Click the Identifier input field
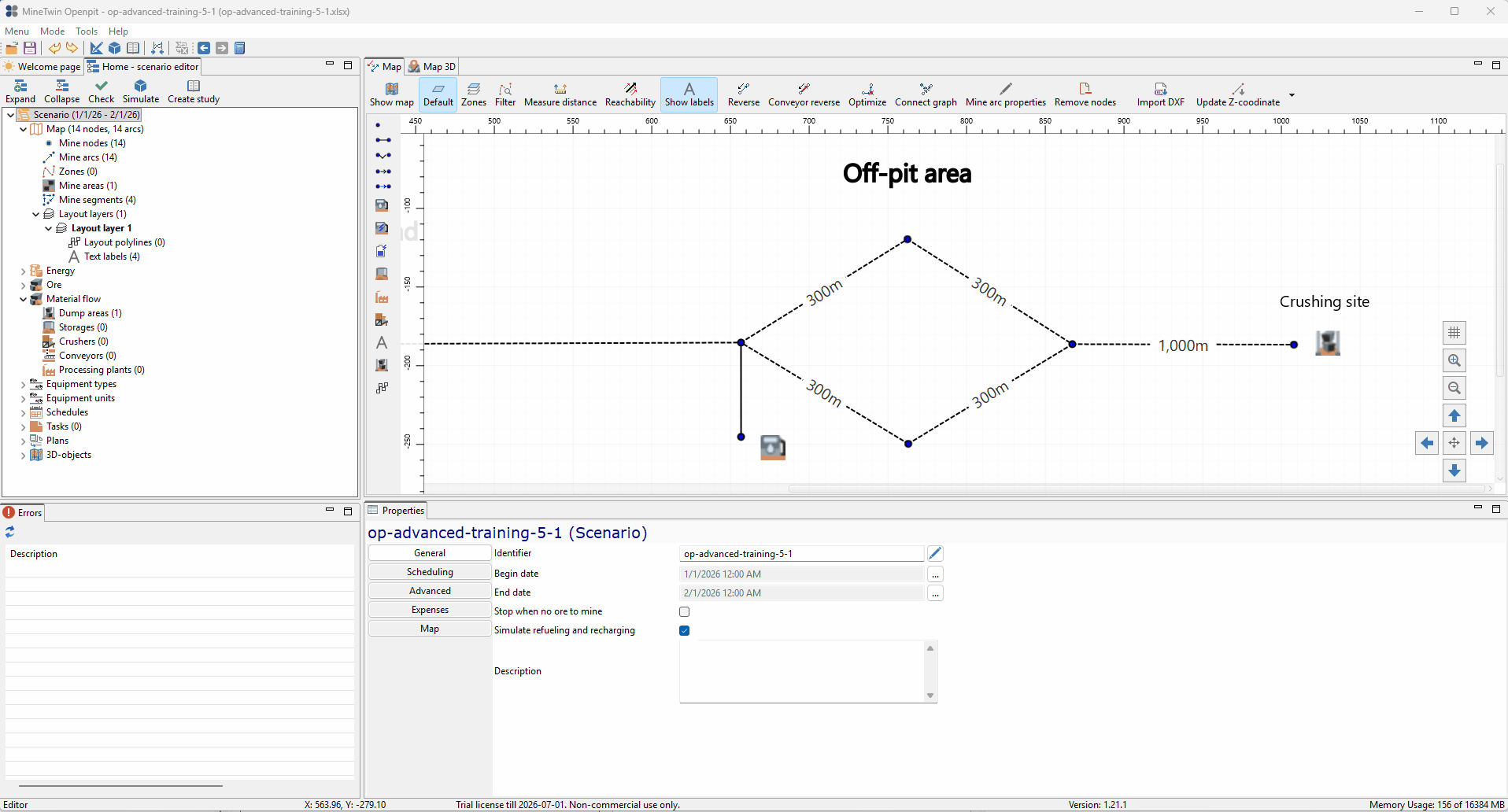 point(801,554)
